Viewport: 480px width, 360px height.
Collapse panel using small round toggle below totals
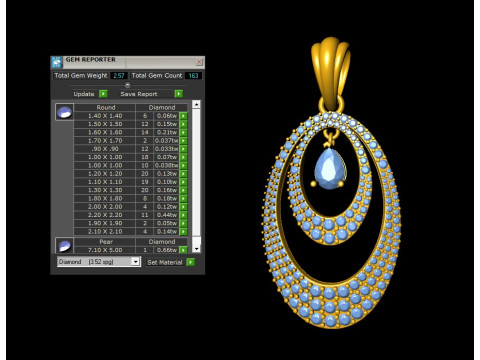pyautogui.click(x=127, y=85)
